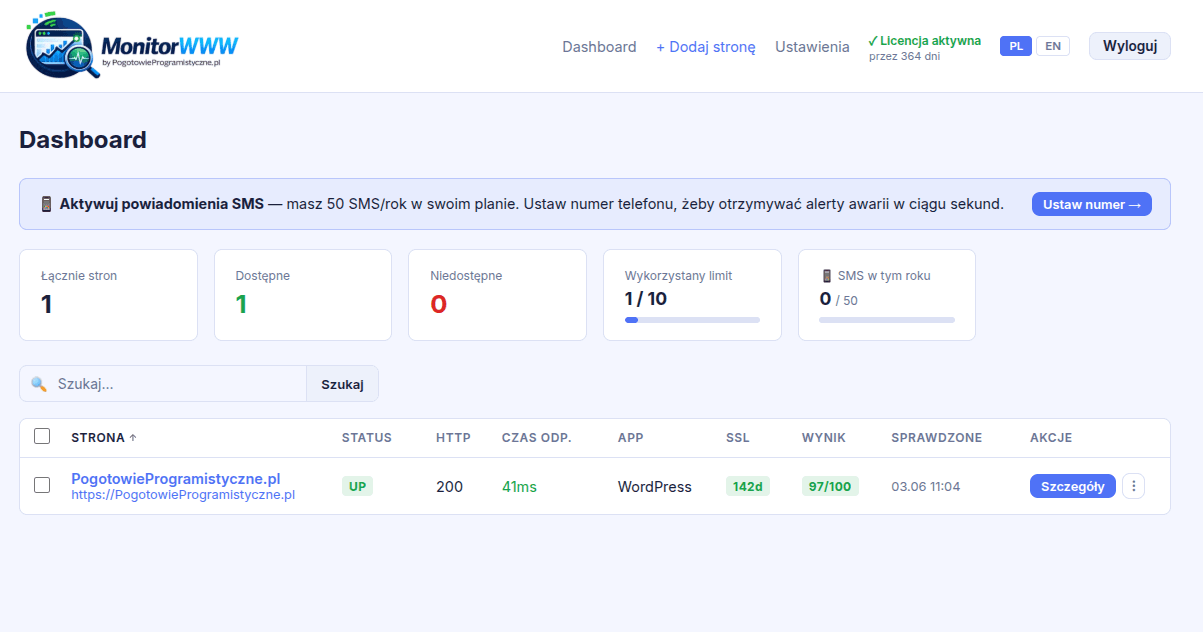Click the Licencja aktywna status text
This screenshot has width=1203, height=632.
click(x=925, y=41)
